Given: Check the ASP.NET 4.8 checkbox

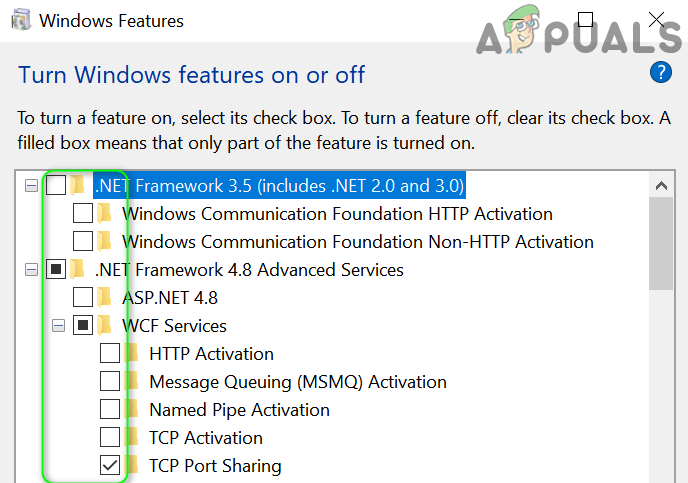Looking at the screenshot, I should click(83, 297).
